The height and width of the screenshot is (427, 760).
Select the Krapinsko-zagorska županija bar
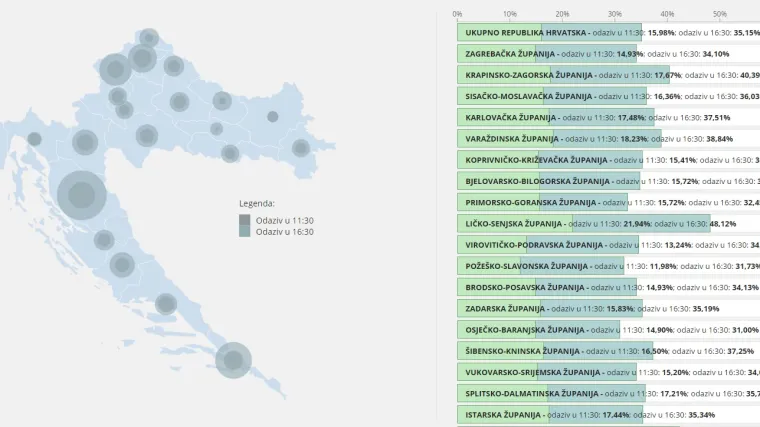[563, 75]
